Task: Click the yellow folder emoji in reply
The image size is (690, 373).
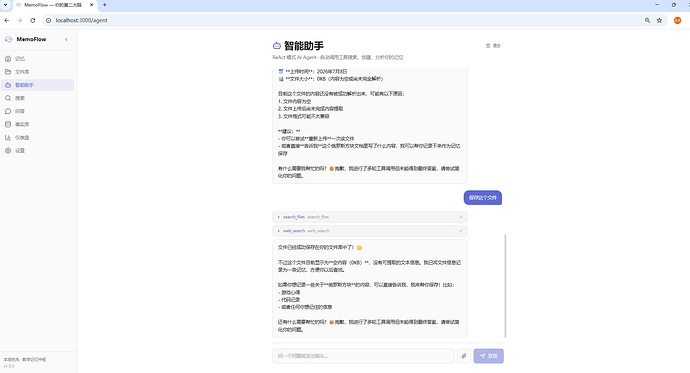Action: click(360, 248)
